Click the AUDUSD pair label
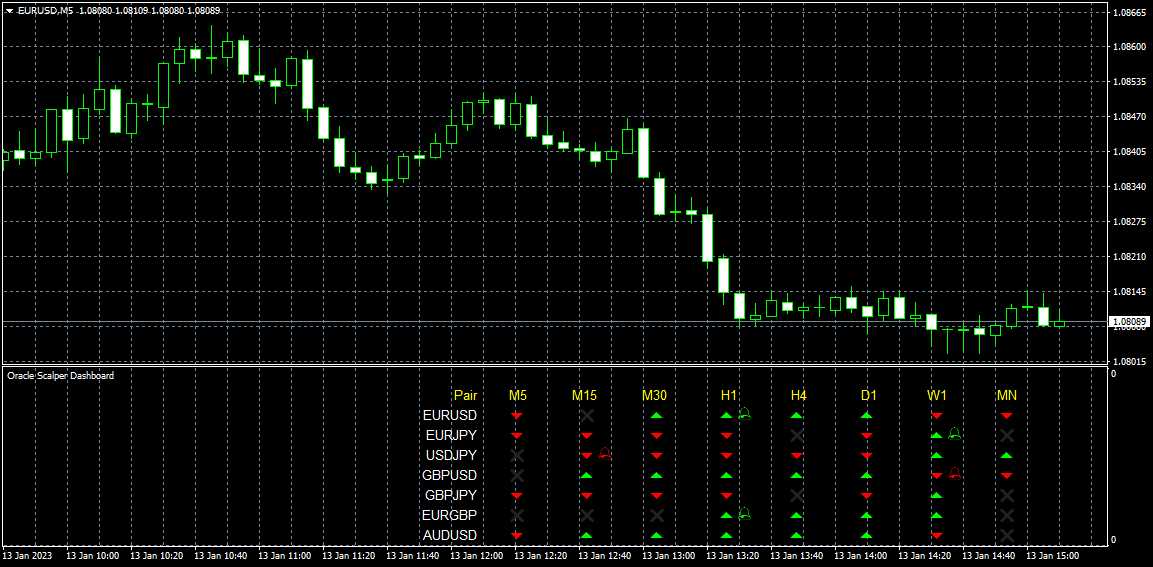 (x=450, y=535)
